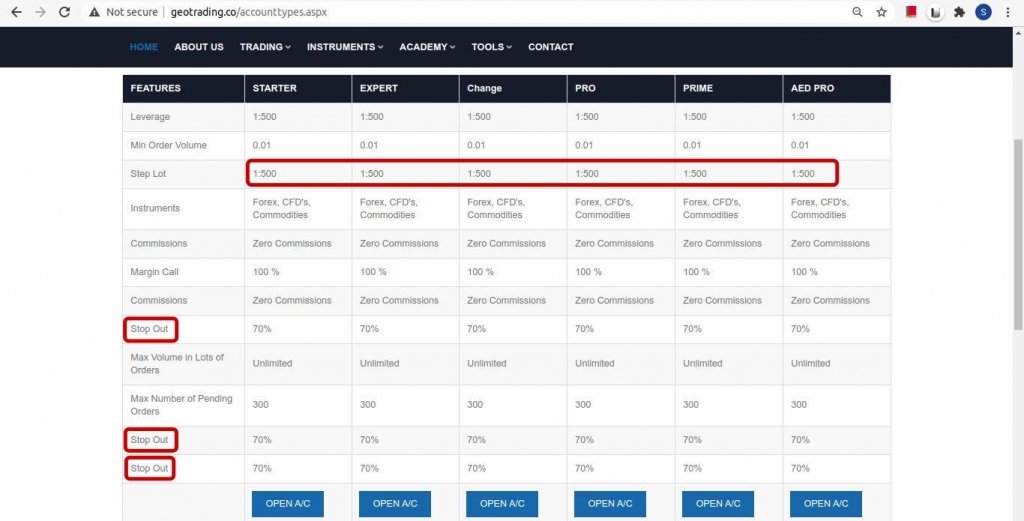Bookmark this page with the star

click(882, 12)
